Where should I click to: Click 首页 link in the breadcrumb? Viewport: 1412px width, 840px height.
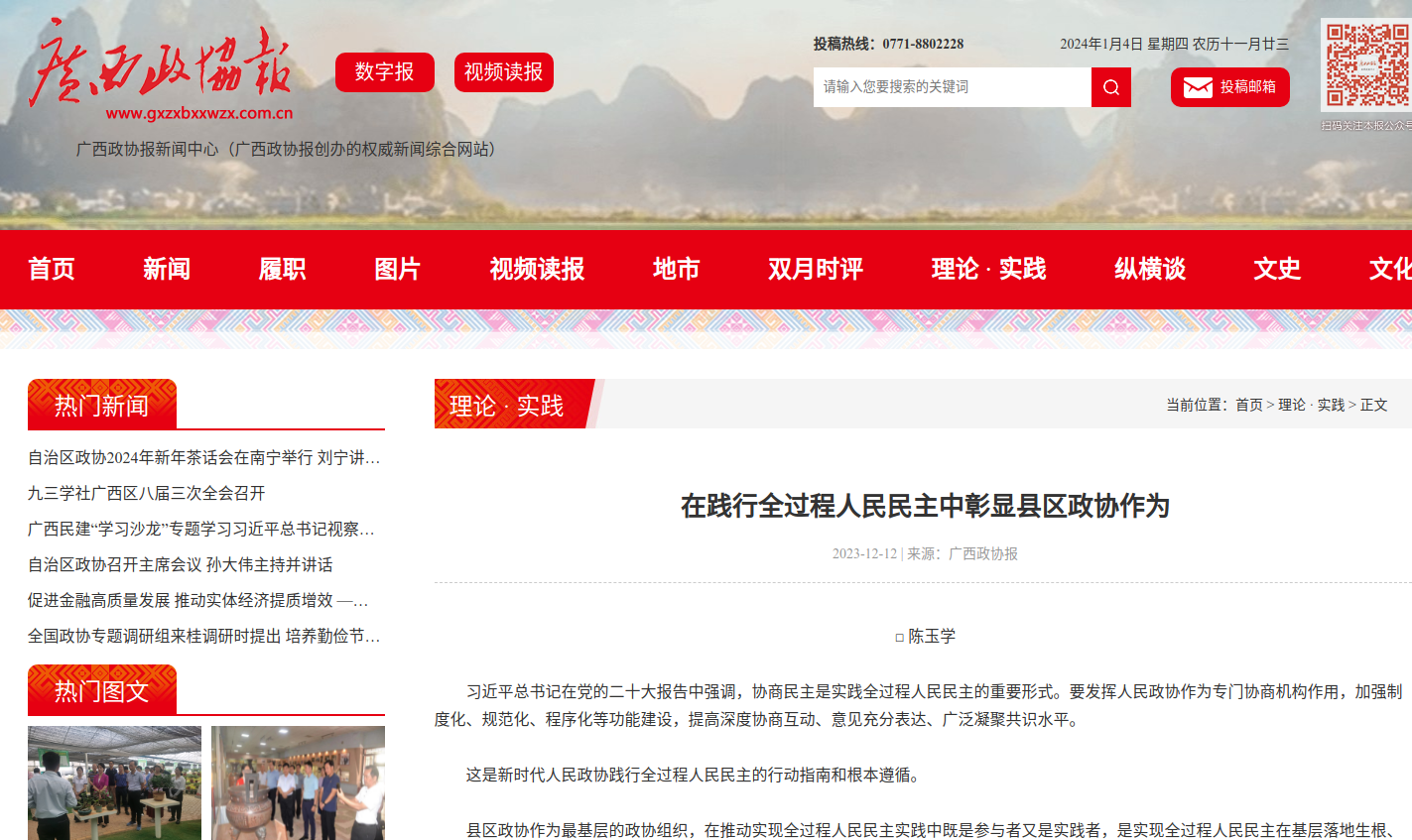click(x=1248, y=405)
